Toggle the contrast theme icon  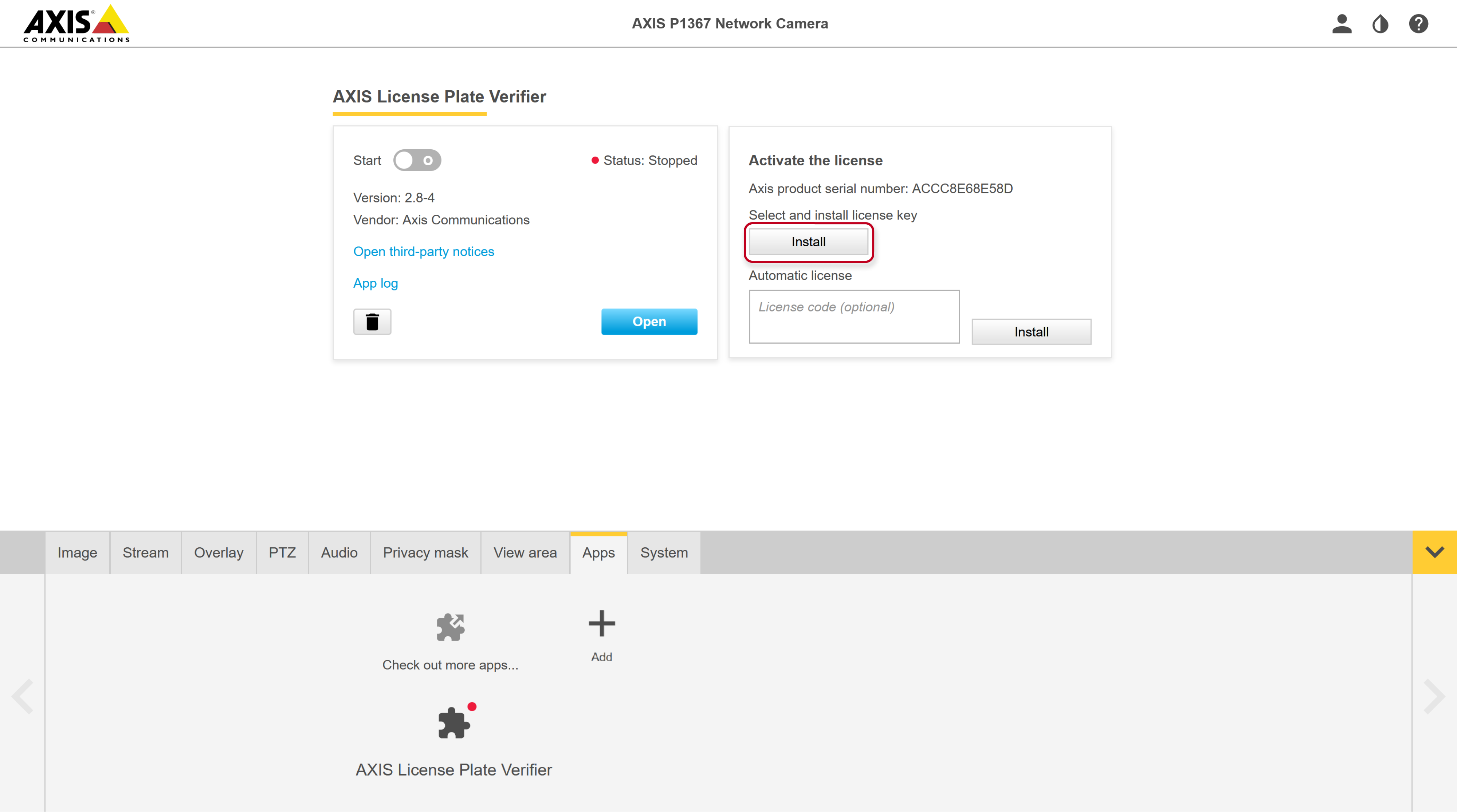coord(1380,24)
